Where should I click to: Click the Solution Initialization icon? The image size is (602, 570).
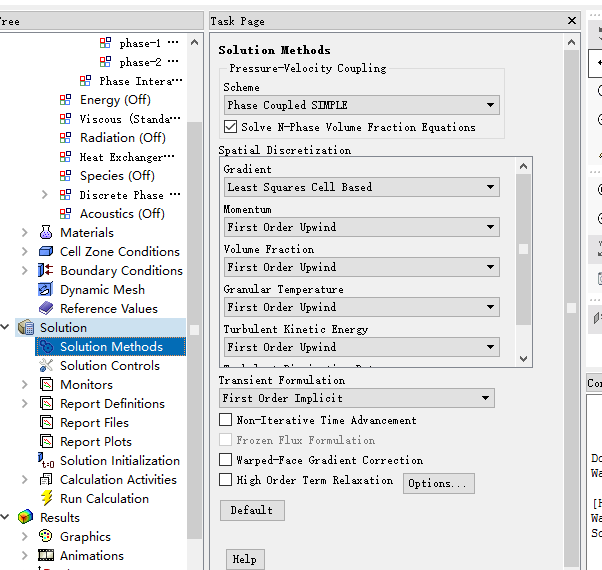point(46,461)
